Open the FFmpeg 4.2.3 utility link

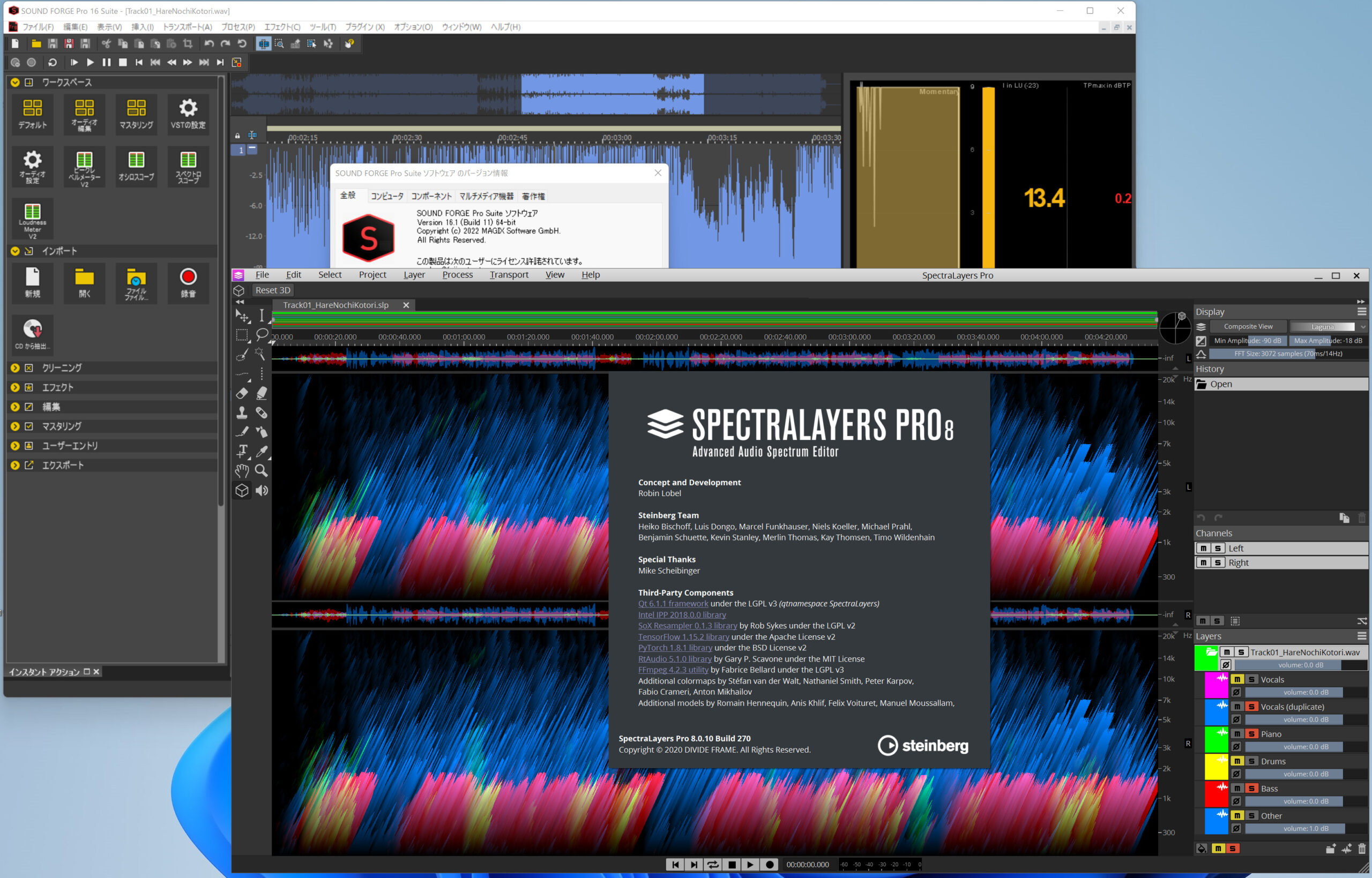pyautogui.click(x=673, y=669)
